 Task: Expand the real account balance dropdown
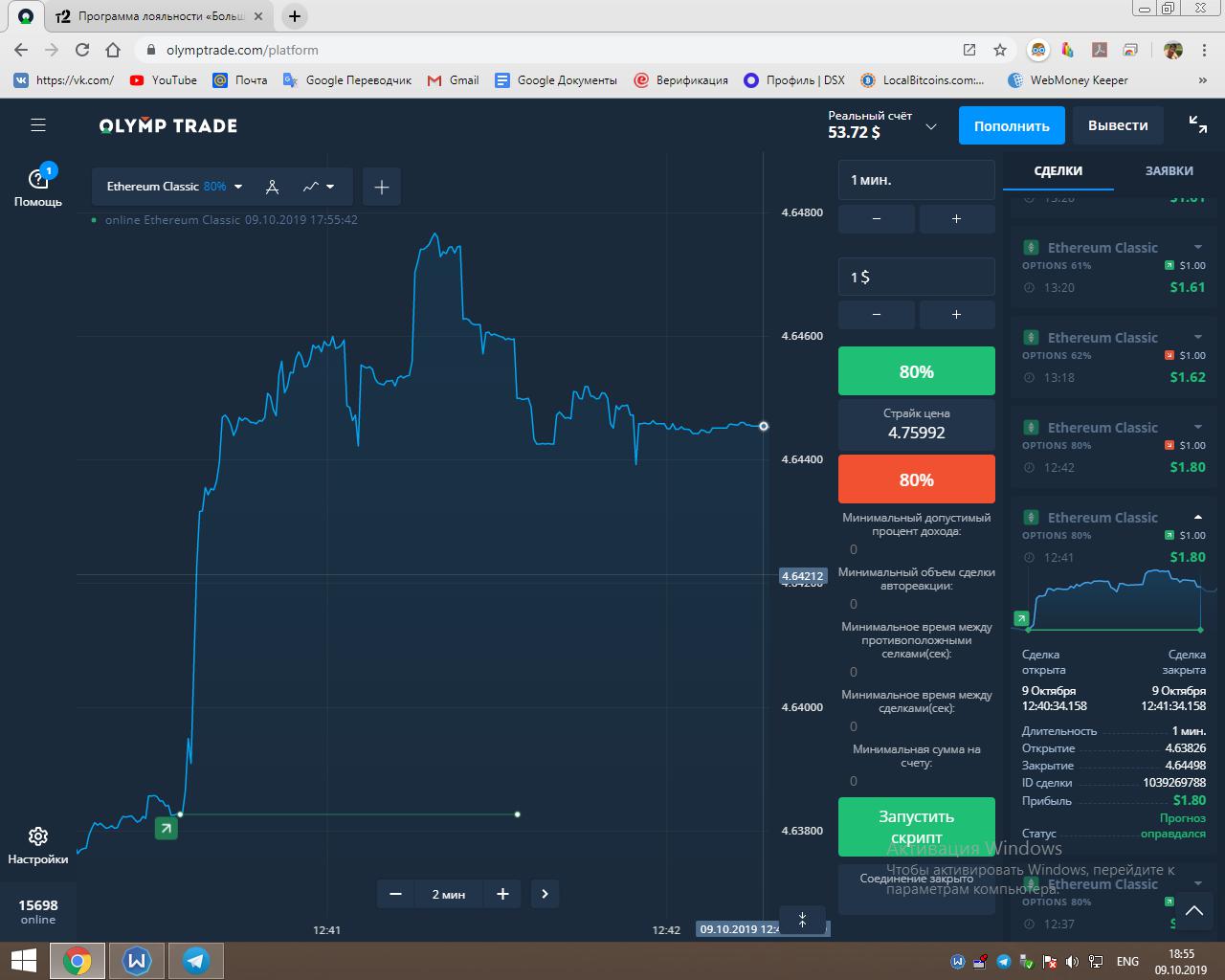pyautogui.click(x=930, y=126)
